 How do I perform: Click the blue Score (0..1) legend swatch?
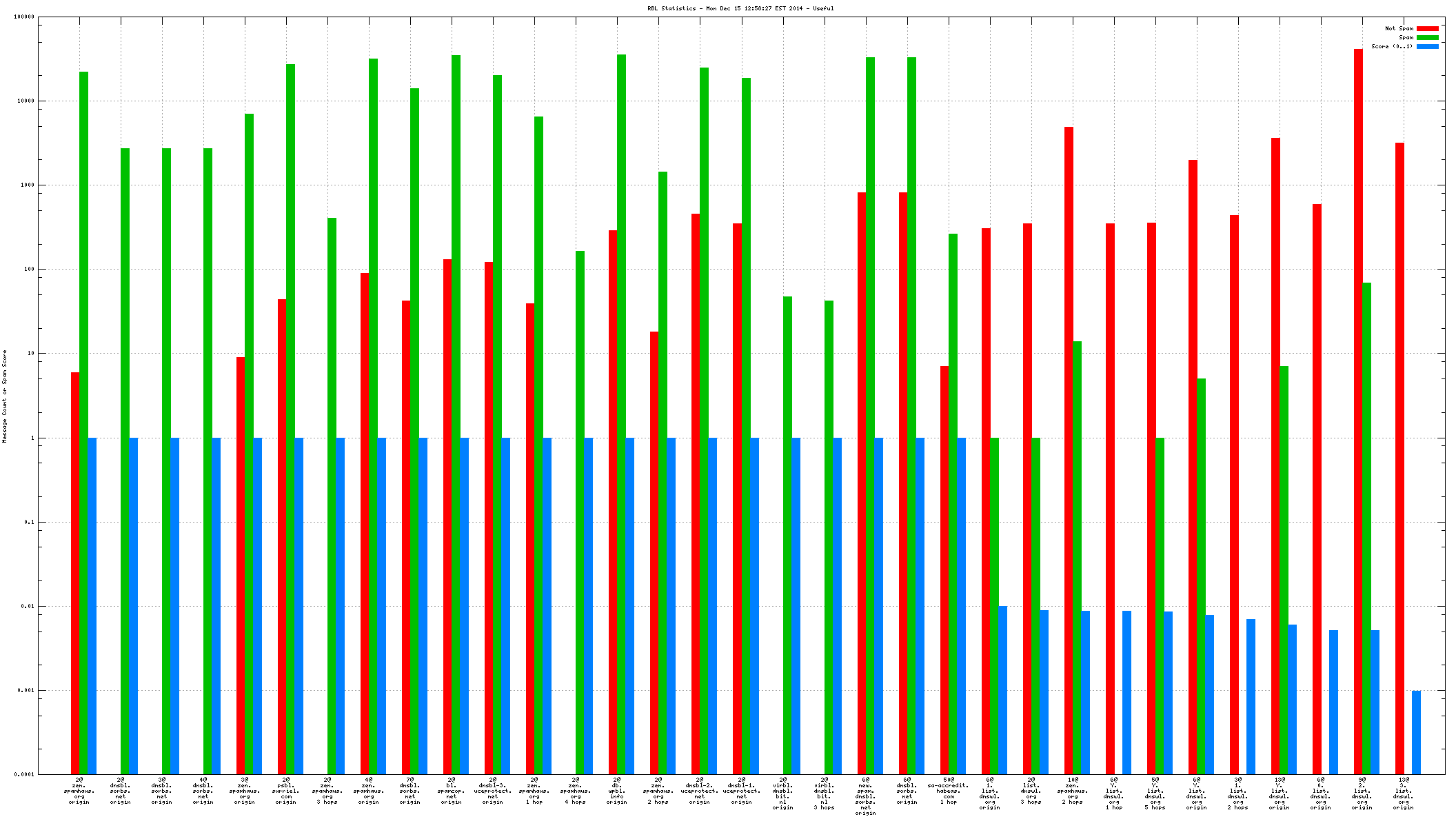[x=1427, y=46]
